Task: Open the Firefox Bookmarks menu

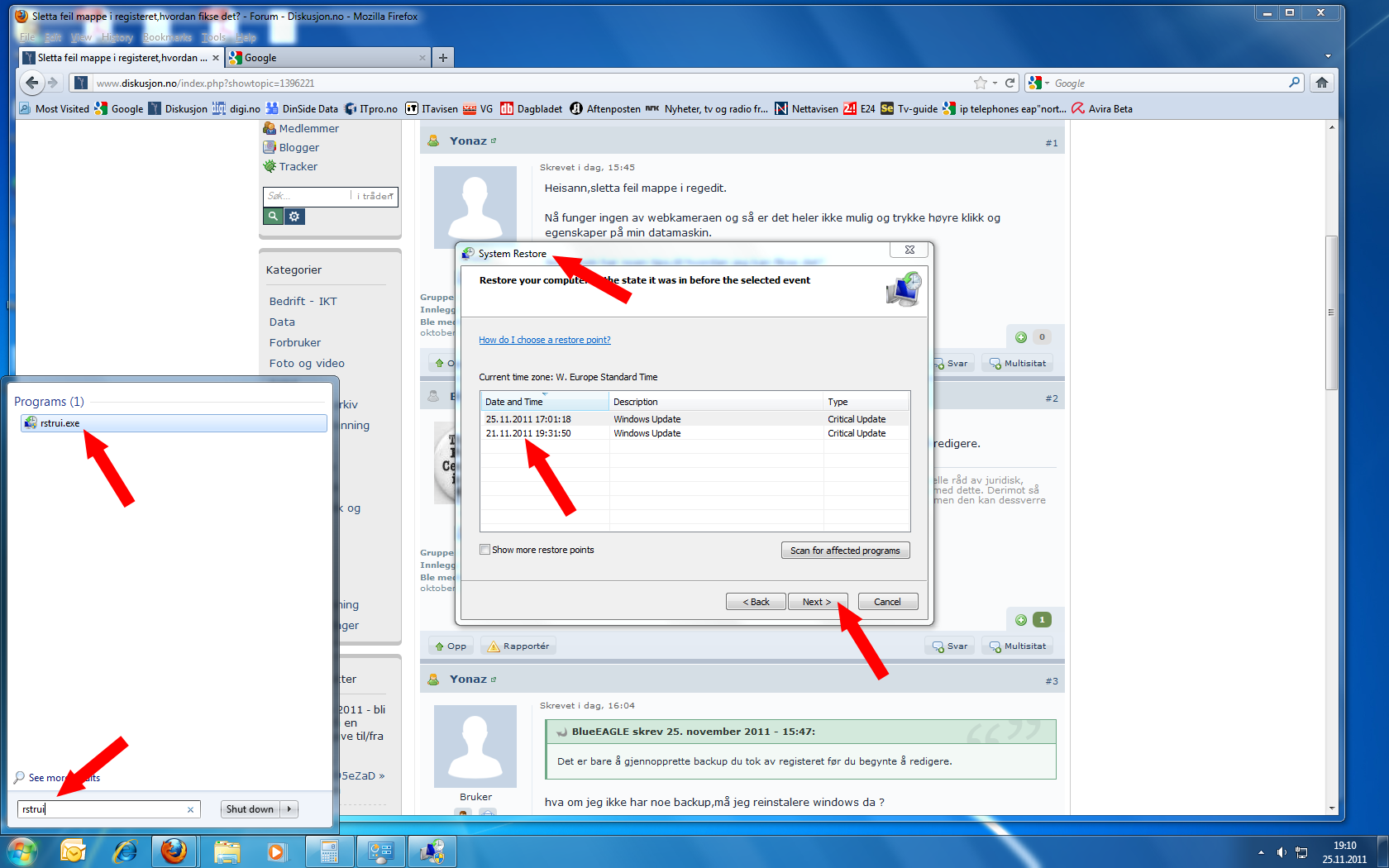Action: [x=167, y=37]
